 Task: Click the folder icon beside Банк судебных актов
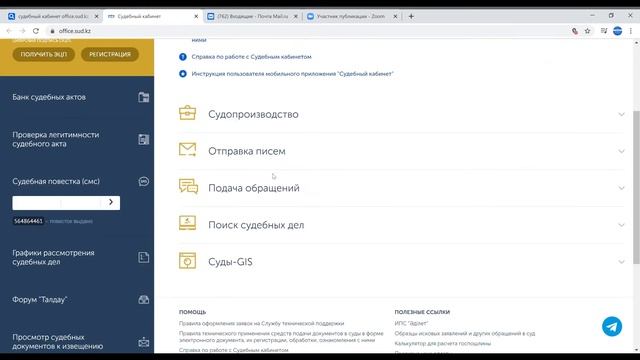pos(144,97)
